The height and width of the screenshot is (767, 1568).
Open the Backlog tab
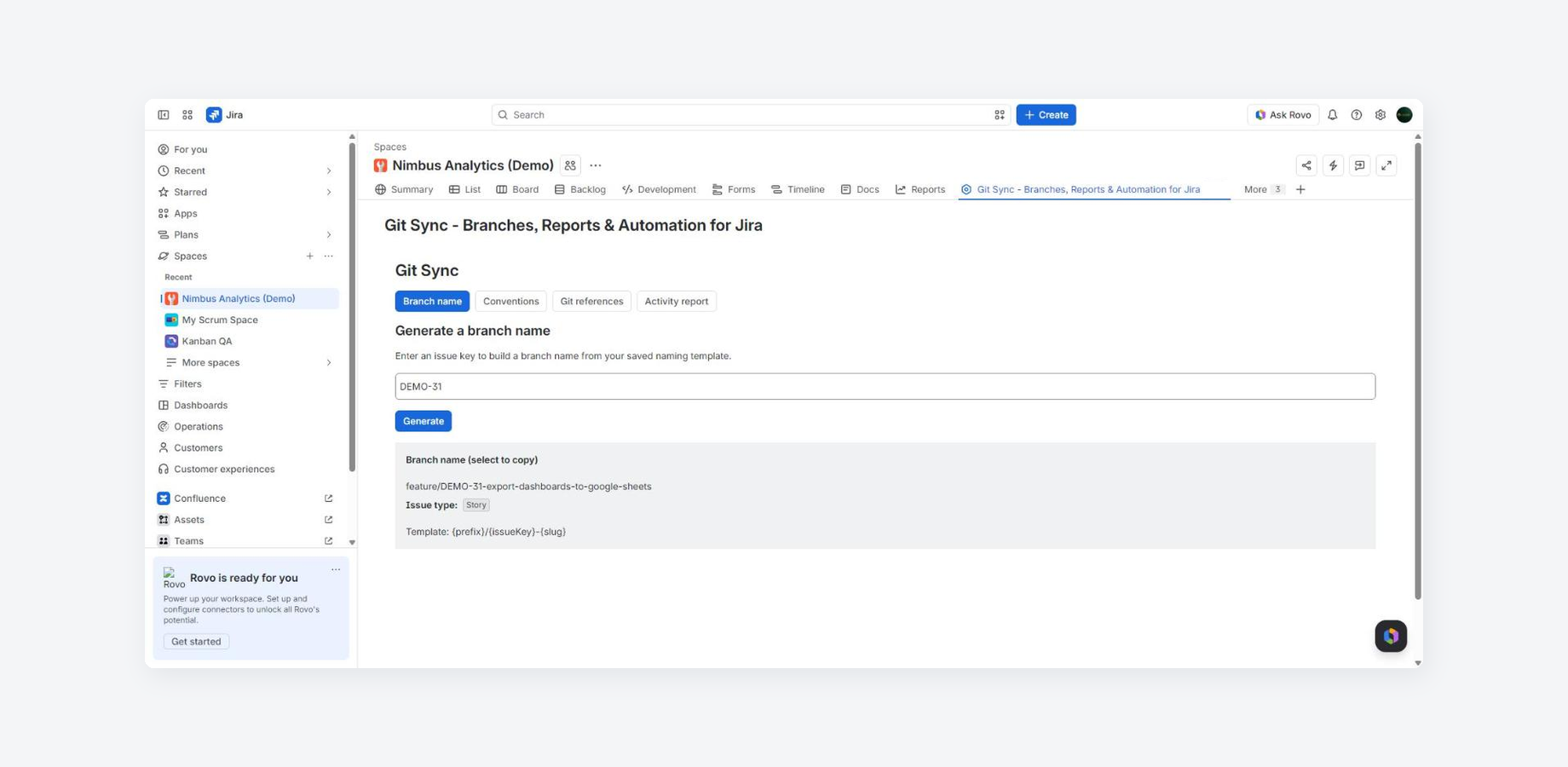579,189
